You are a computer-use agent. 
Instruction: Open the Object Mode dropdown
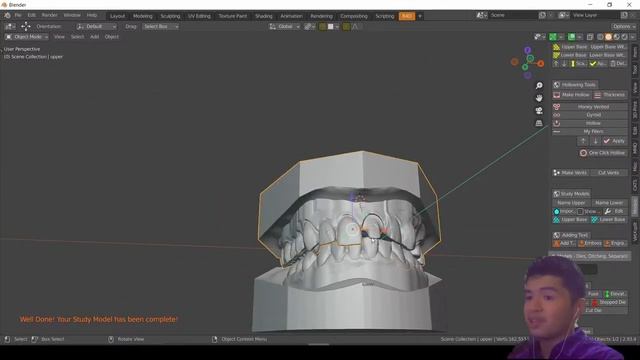tap(27, 37)
